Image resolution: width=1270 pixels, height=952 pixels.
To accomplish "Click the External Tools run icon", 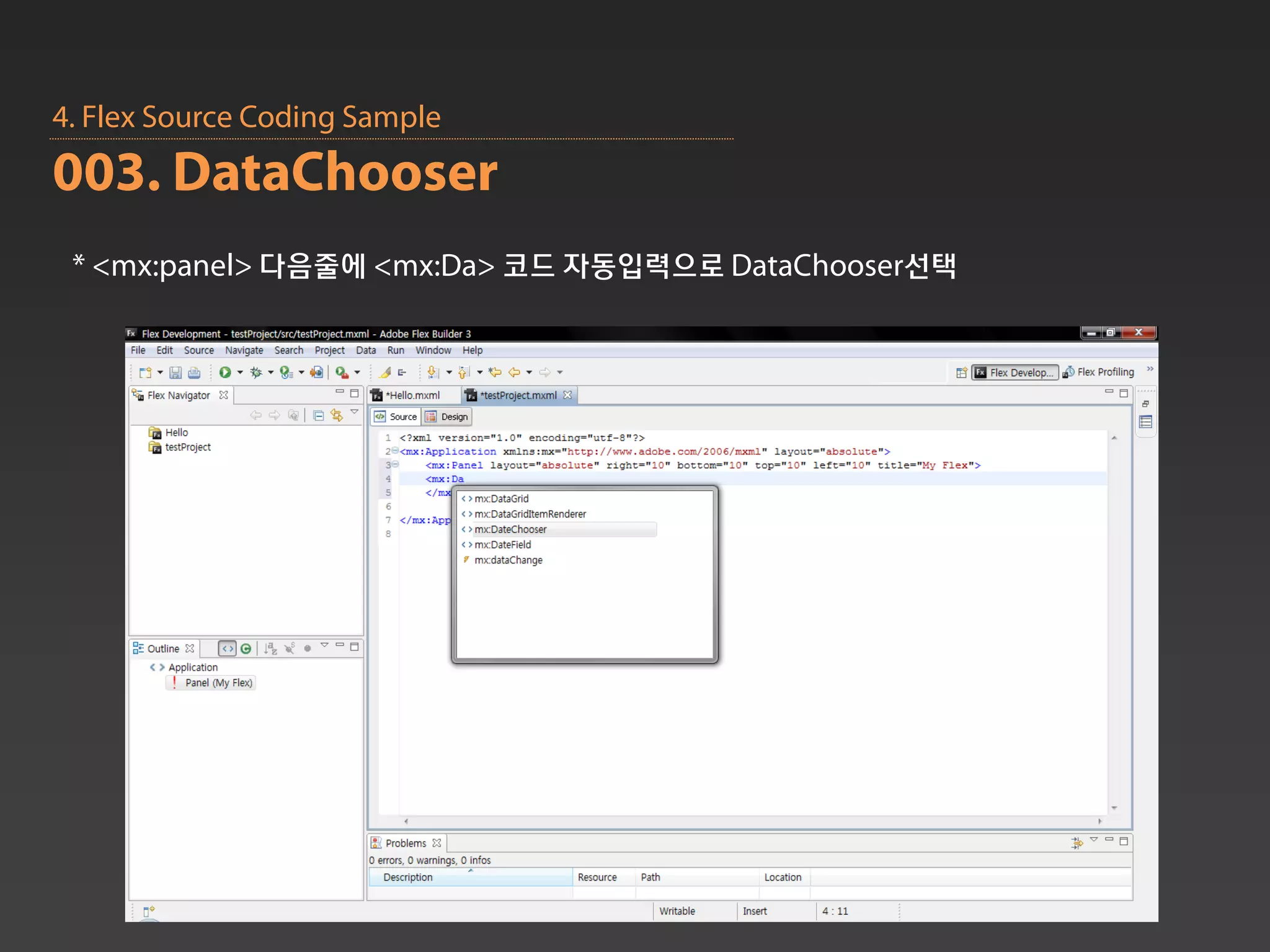I will (x=342, y=372).
